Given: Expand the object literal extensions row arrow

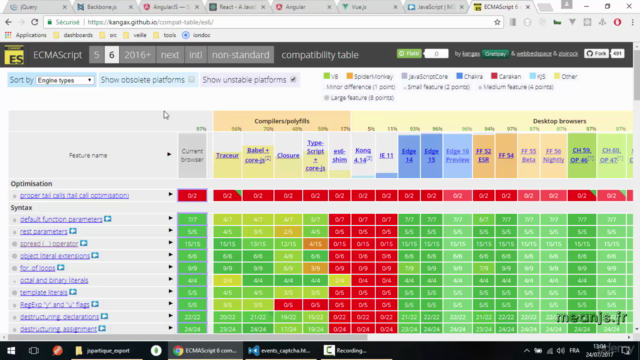Looking at the screenshot, I should click(x=170, y=255).
